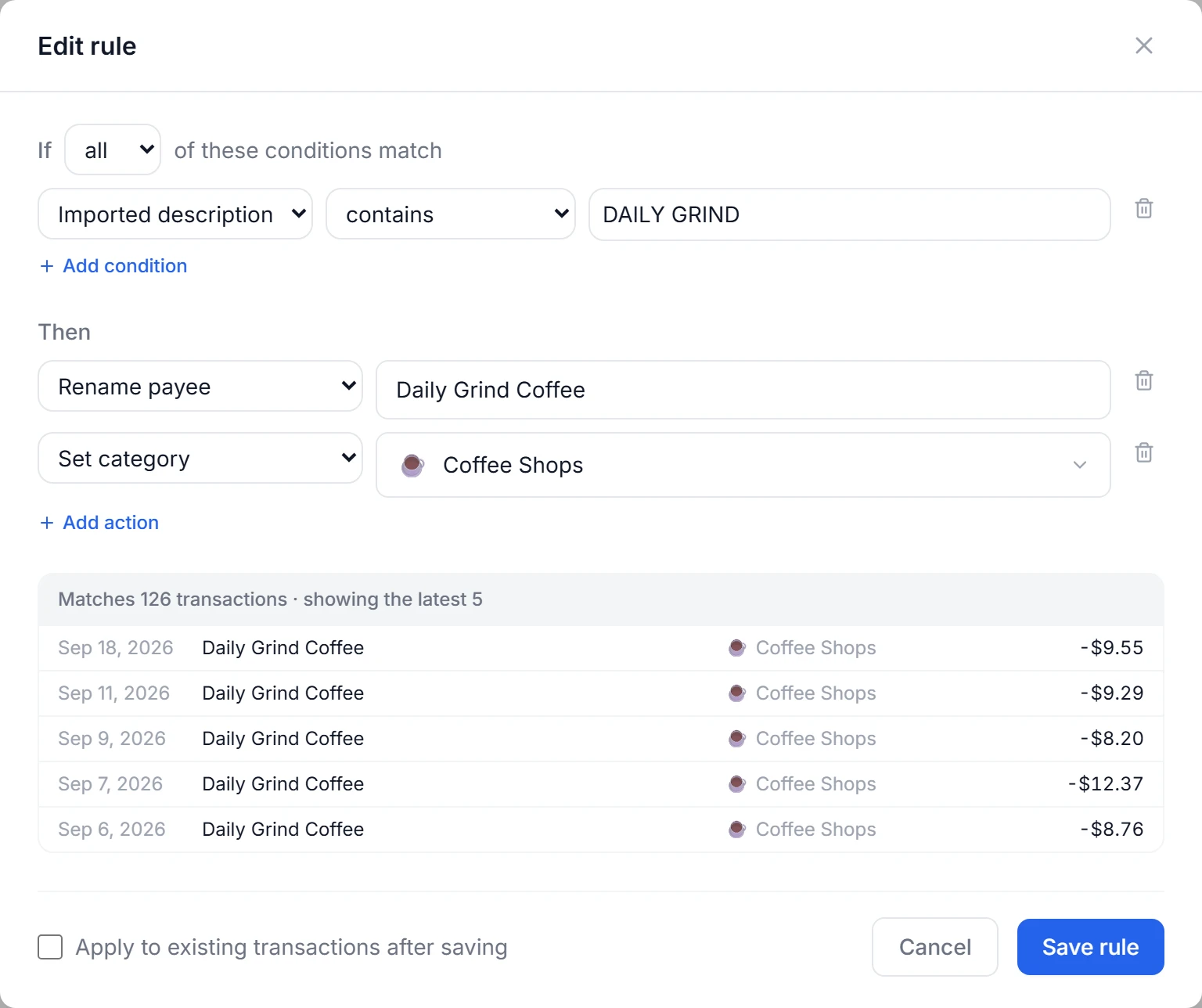
Task: Click the -$9.55 amount
Action: click(x=1112, y=648)
